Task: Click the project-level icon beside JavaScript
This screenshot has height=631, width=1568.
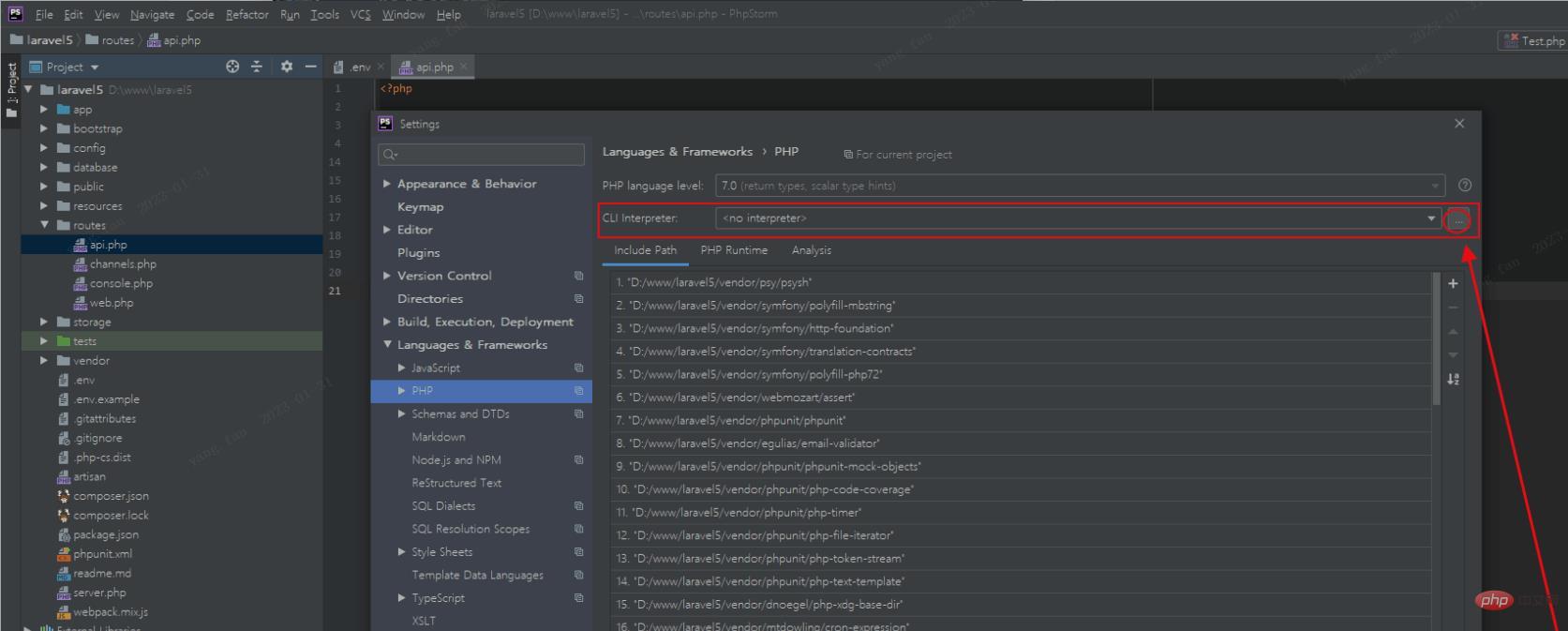Action: 578,368
